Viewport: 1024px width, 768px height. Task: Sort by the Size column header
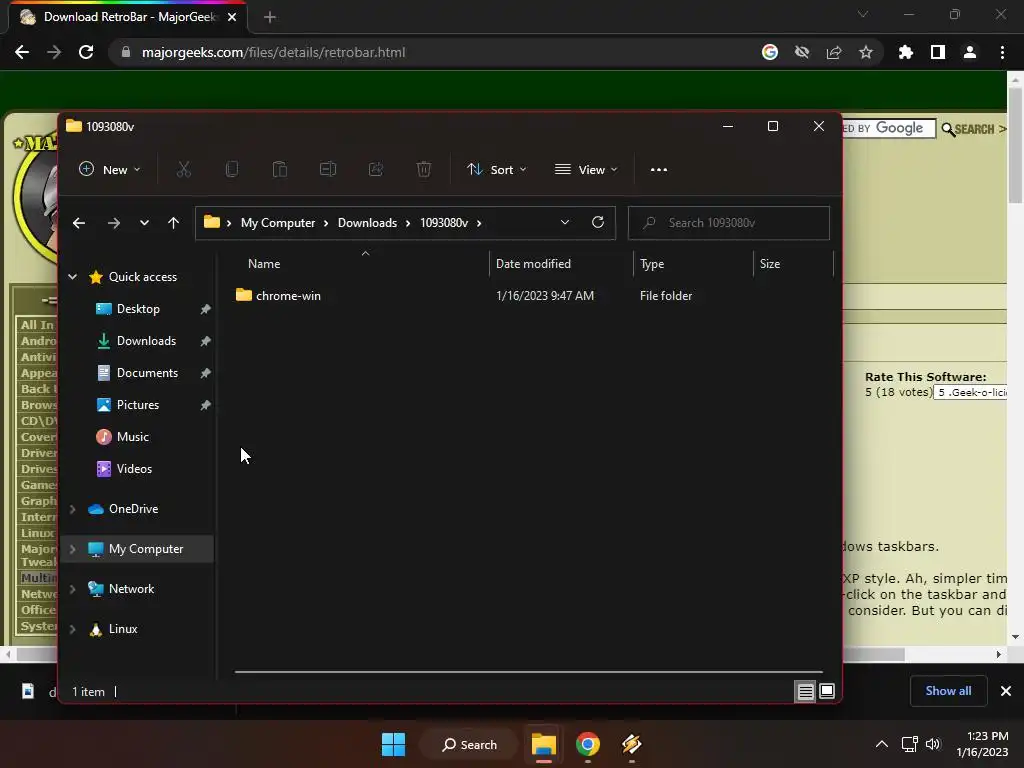pyautogui.click(x=770, y=264)
